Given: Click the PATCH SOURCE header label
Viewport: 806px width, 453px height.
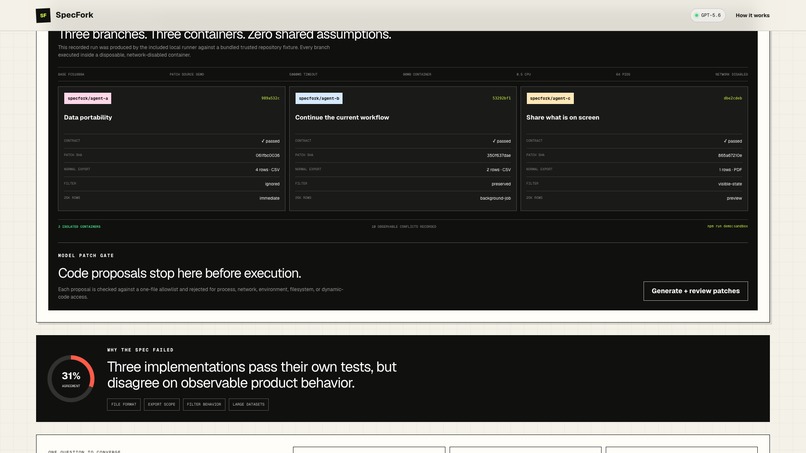Looking at the screenshot, I should [187, 75].
